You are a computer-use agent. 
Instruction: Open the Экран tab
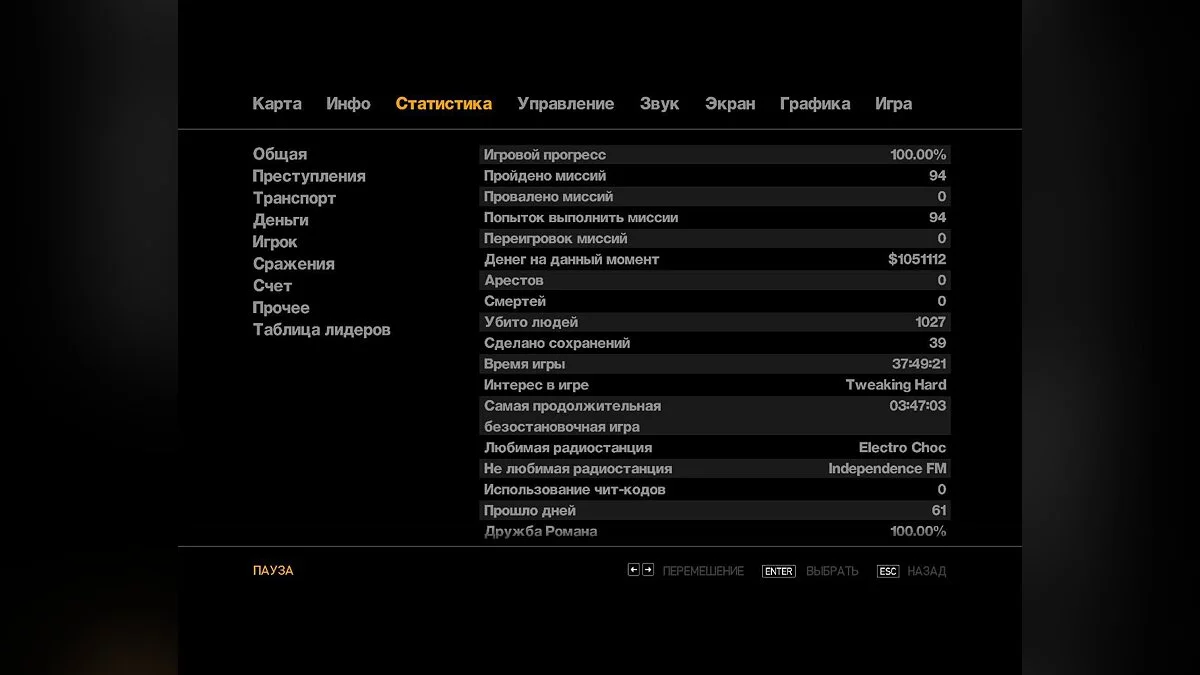click(x=729, y=103)
